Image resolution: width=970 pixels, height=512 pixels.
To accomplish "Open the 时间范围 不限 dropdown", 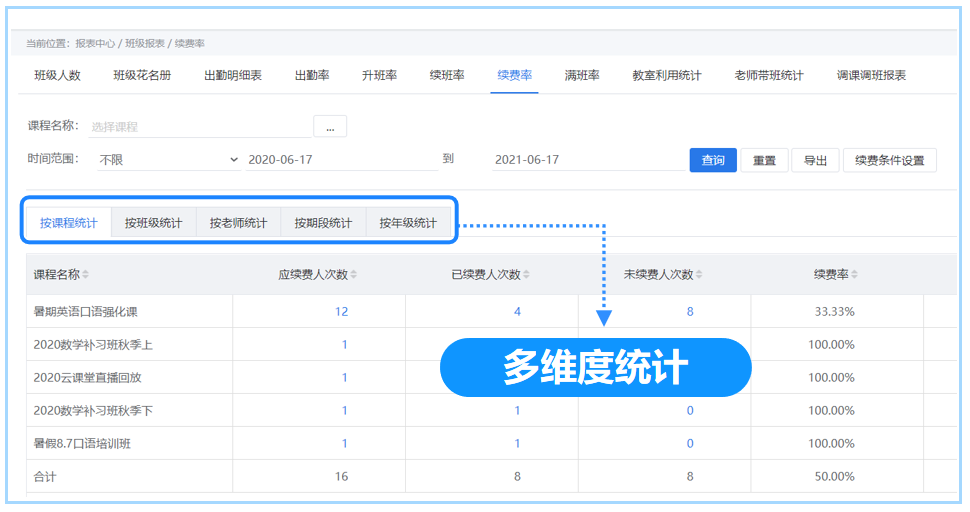I will coord(168,160).
